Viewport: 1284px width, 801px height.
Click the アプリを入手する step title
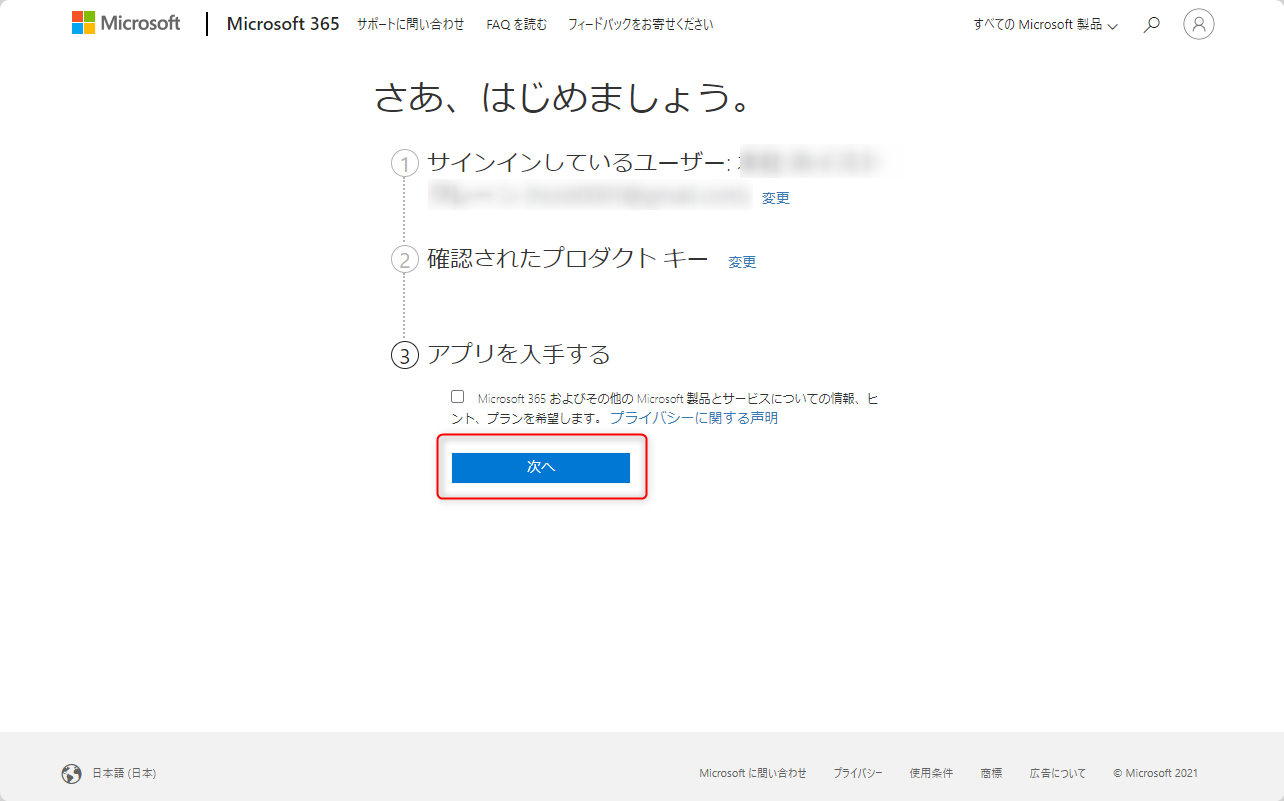pyautogui.click(x=519, y=354)
